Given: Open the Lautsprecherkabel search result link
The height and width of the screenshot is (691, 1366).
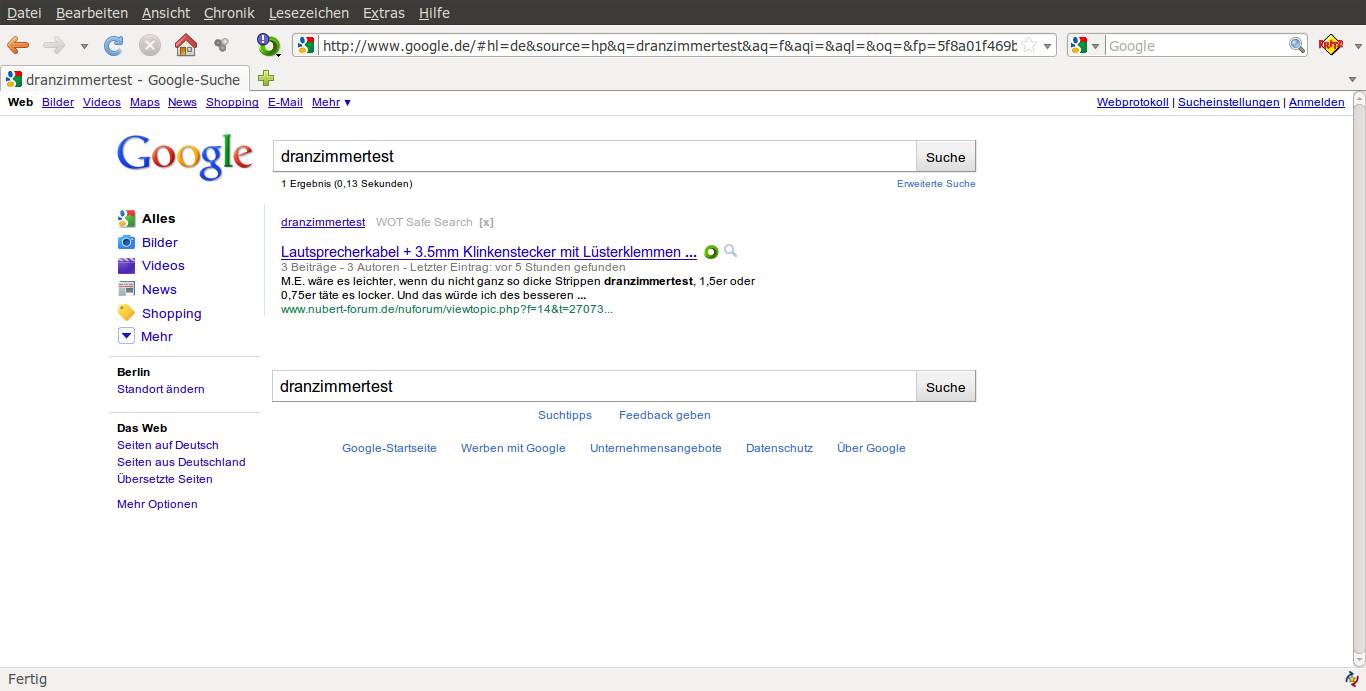Looking at the screenshot, I should point(488,252).
